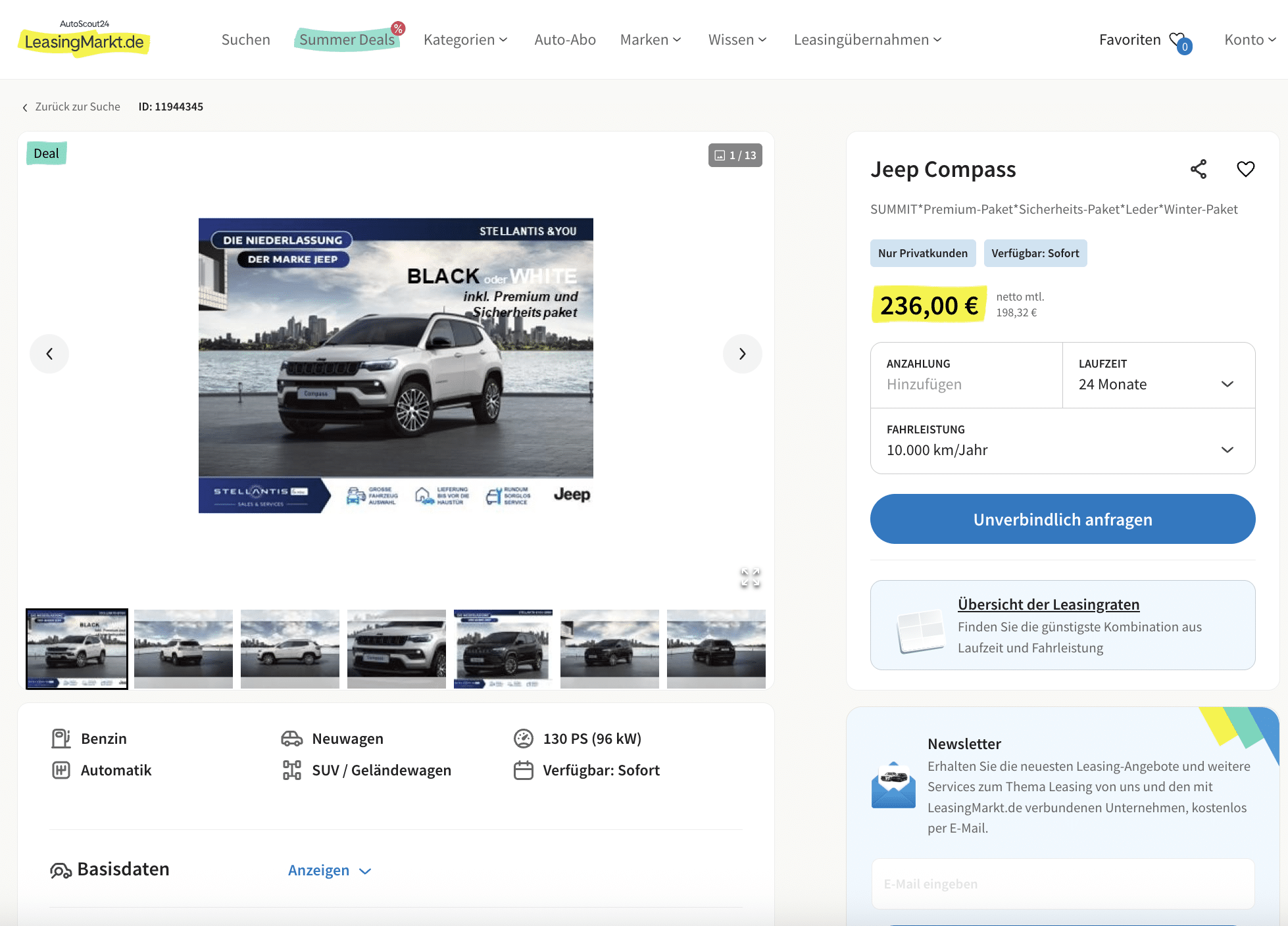Viewport: 1288px width, 926px height.
Task: Click the Deal badge on image
Action: pos(46,153)
